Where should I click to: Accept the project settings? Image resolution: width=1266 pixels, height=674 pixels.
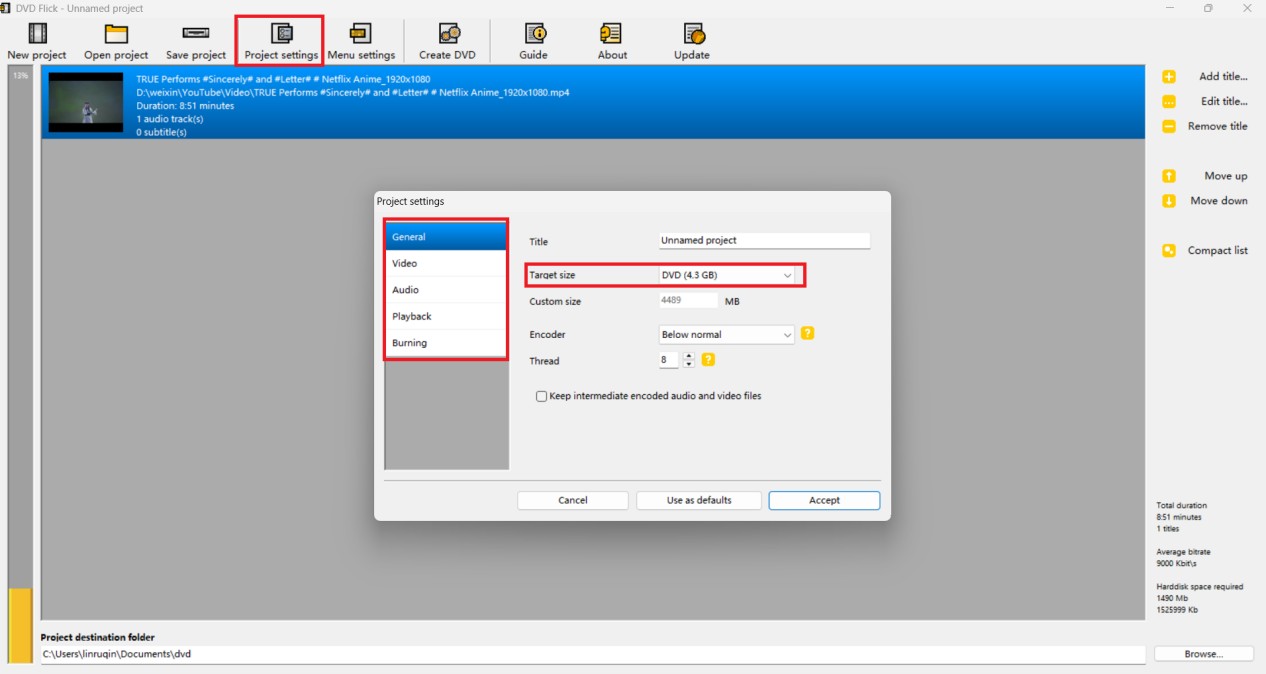[x=824, y=500]
